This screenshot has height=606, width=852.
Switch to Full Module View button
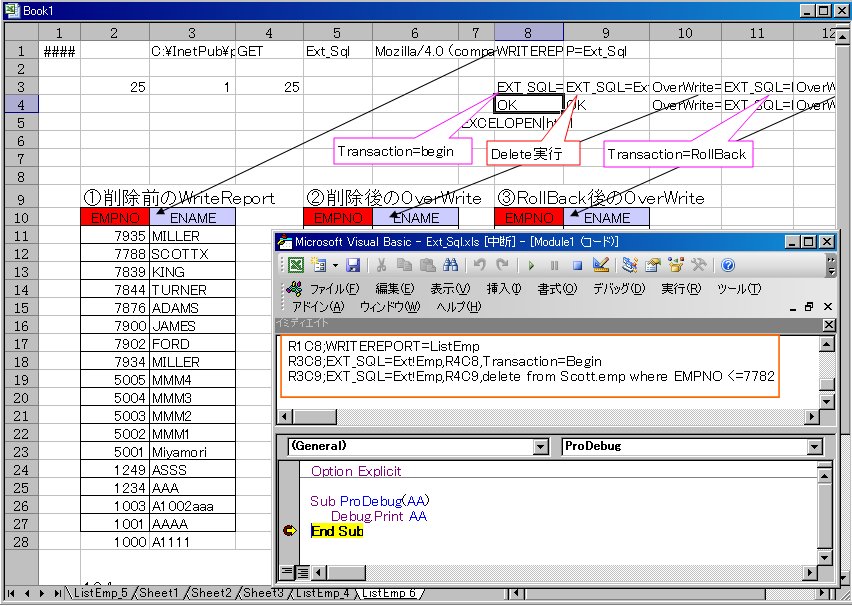point(302,572)
